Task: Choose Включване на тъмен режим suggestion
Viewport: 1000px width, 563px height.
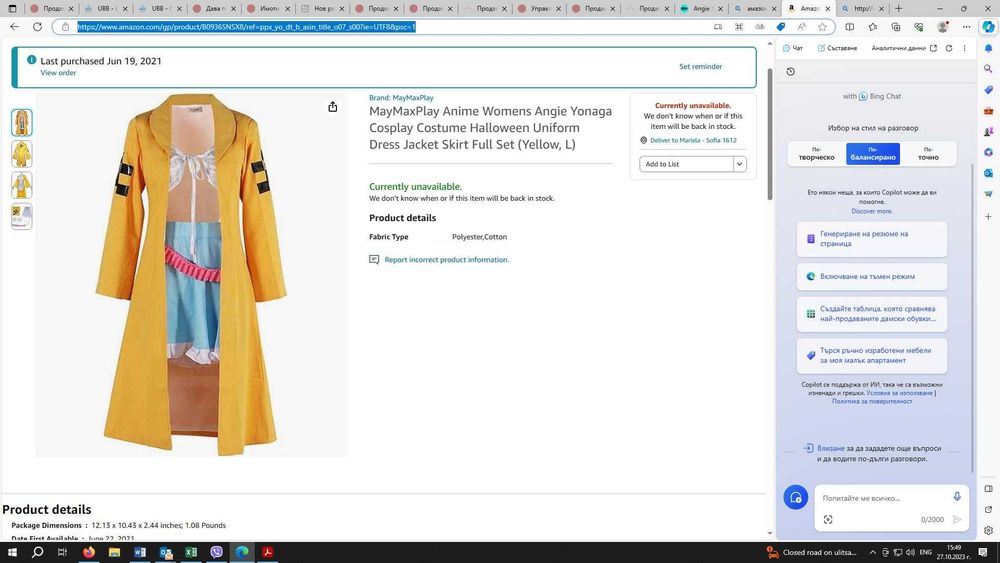Action: pyautogui.click(x=872, y=276)
